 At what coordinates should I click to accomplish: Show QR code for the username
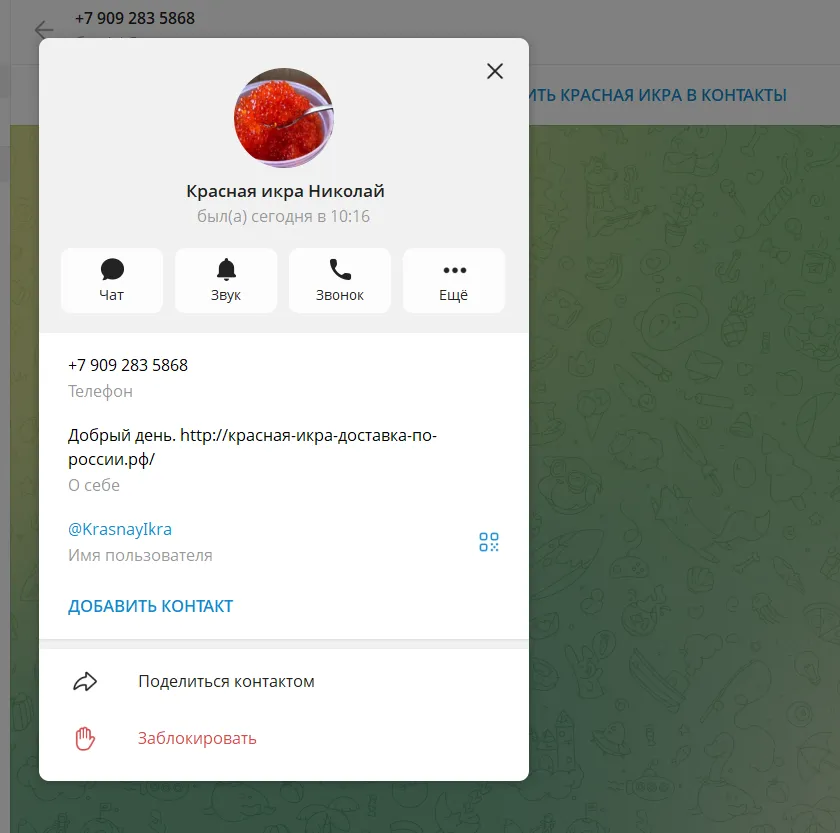point(489,542)
